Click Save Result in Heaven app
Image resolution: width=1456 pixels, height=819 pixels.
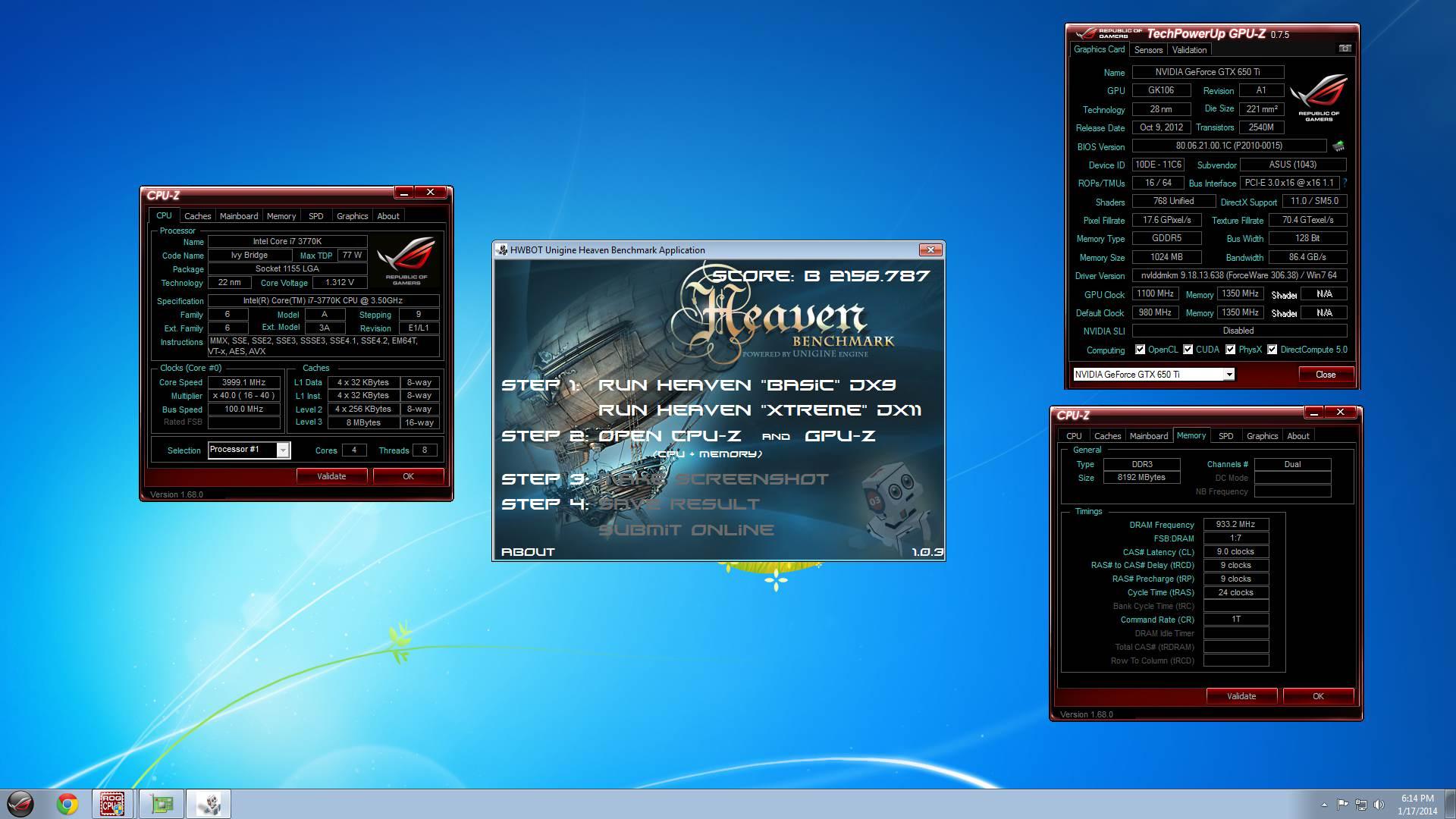coord(679,504)
